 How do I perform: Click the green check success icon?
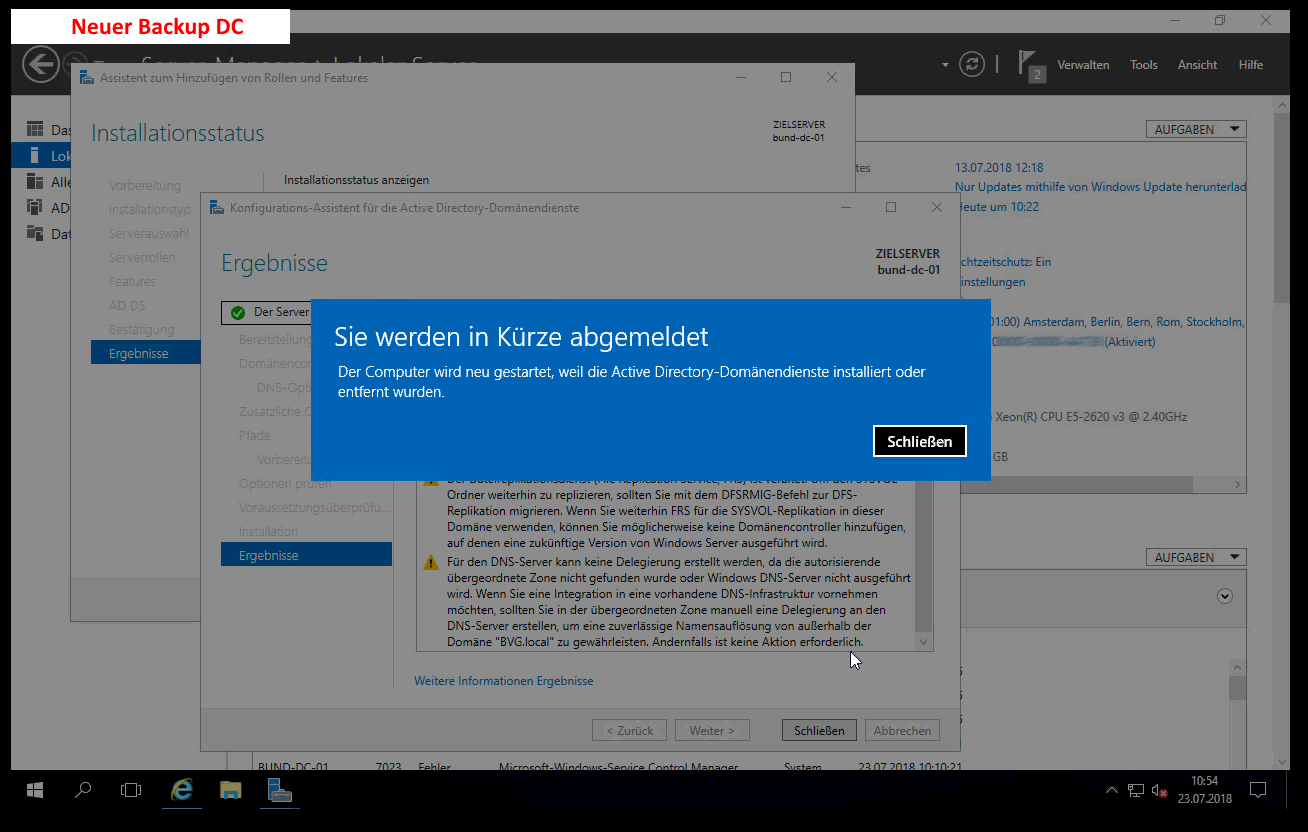[x=237, y=312]
